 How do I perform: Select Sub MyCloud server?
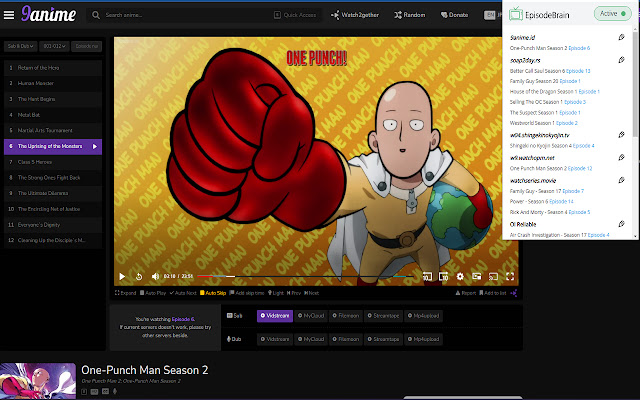(311, 316)
